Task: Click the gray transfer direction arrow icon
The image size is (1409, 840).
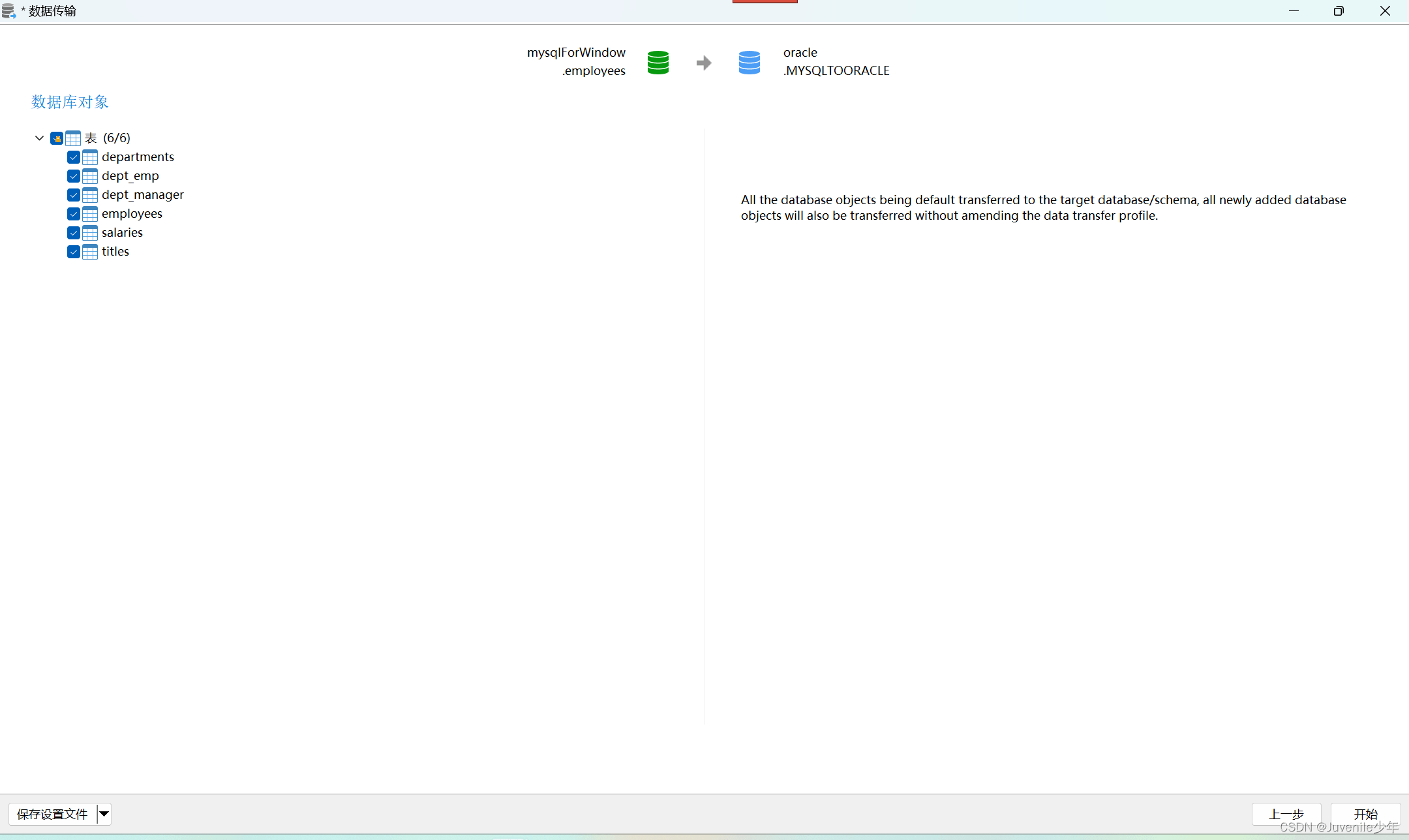Action: point(703,63)
